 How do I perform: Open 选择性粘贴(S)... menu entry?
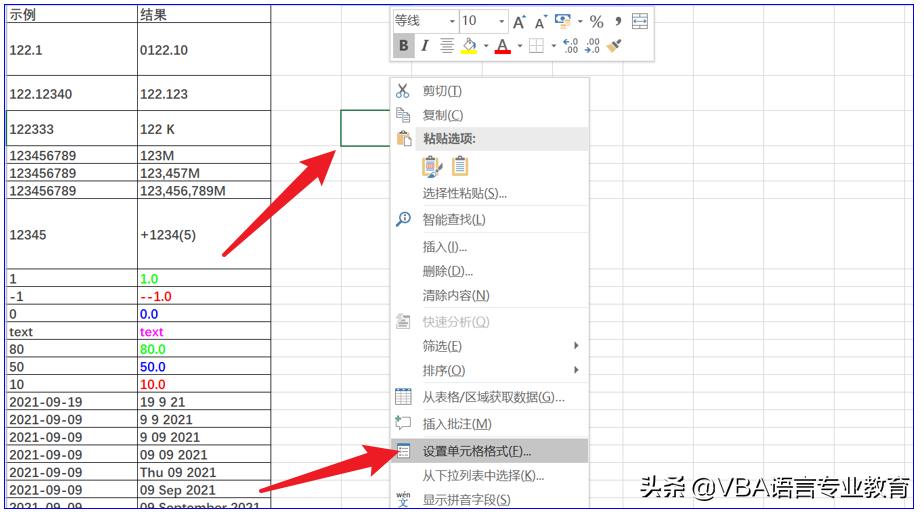(x=490, y=193)
